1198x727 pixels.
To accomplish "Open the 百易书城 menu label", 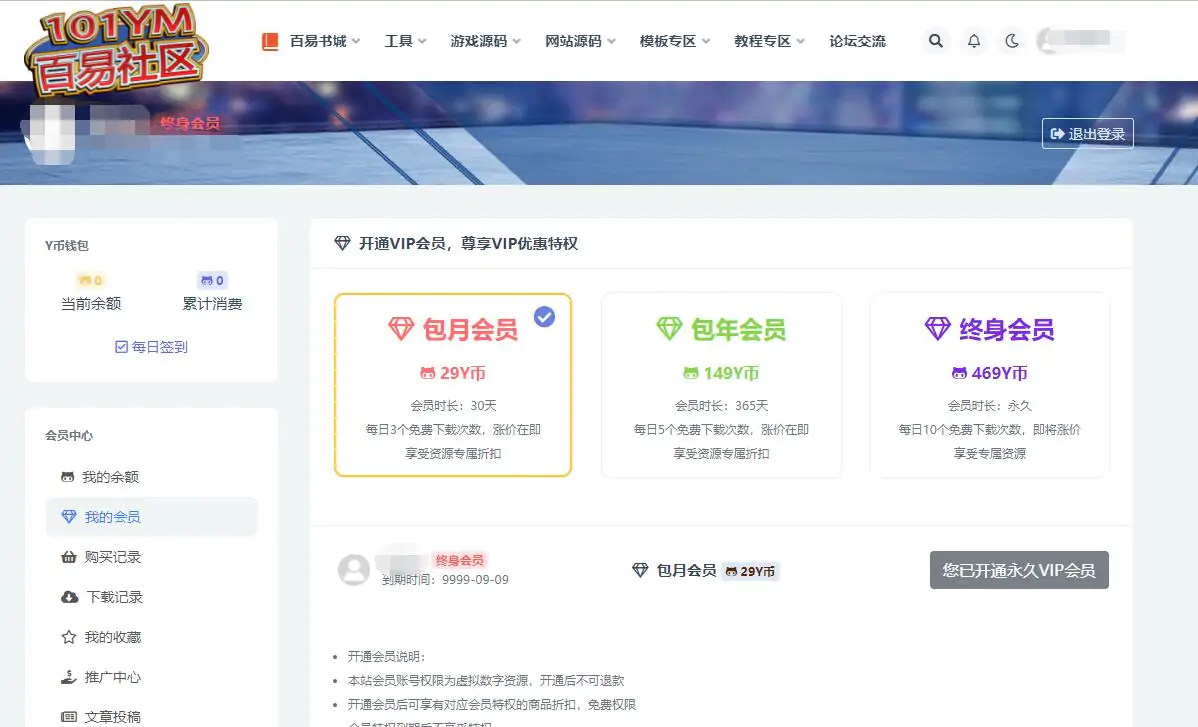I will (318, 41).
